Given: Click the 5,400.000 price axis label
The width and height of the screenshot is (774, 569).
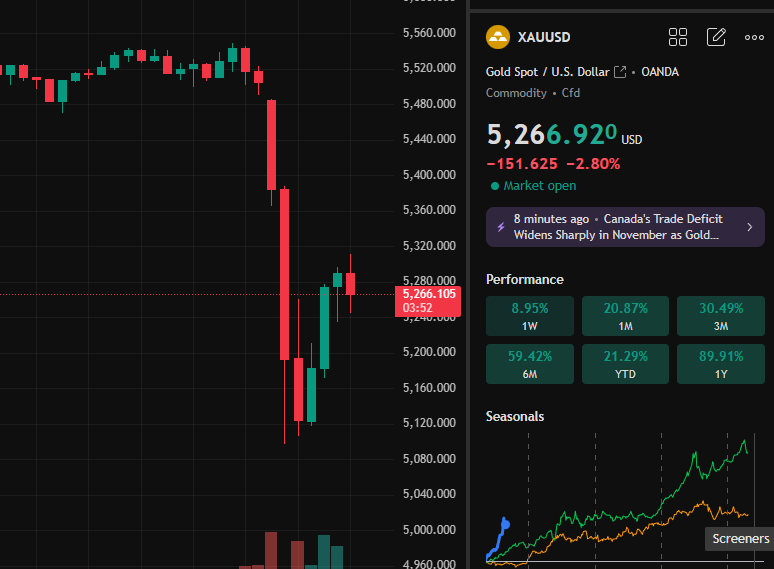Looking at the screenshot, I should (x=429, y=175).
